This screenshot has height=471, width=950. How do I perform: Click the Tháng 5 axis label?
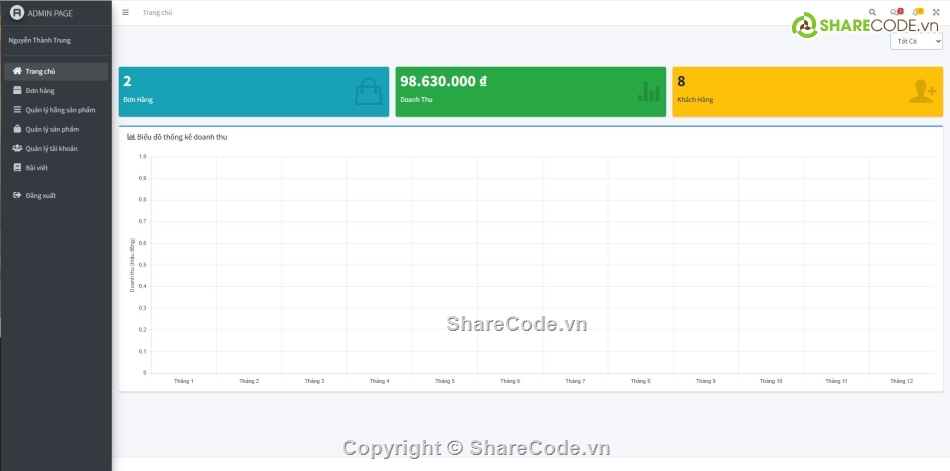pos(445,381)
